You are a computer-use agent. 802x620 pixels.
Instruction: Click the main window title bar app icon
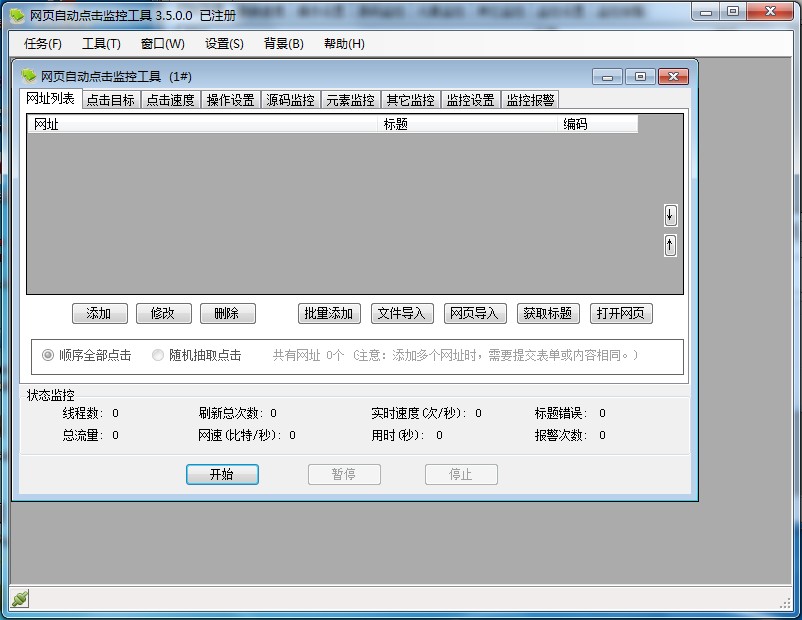point(17,15)
